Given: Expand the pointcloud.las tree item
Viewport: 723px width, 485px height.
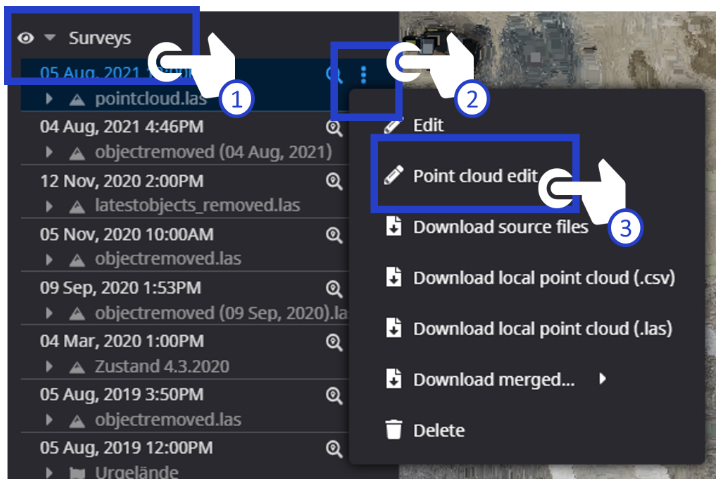Looking at the screenshot, I should 49,99.
